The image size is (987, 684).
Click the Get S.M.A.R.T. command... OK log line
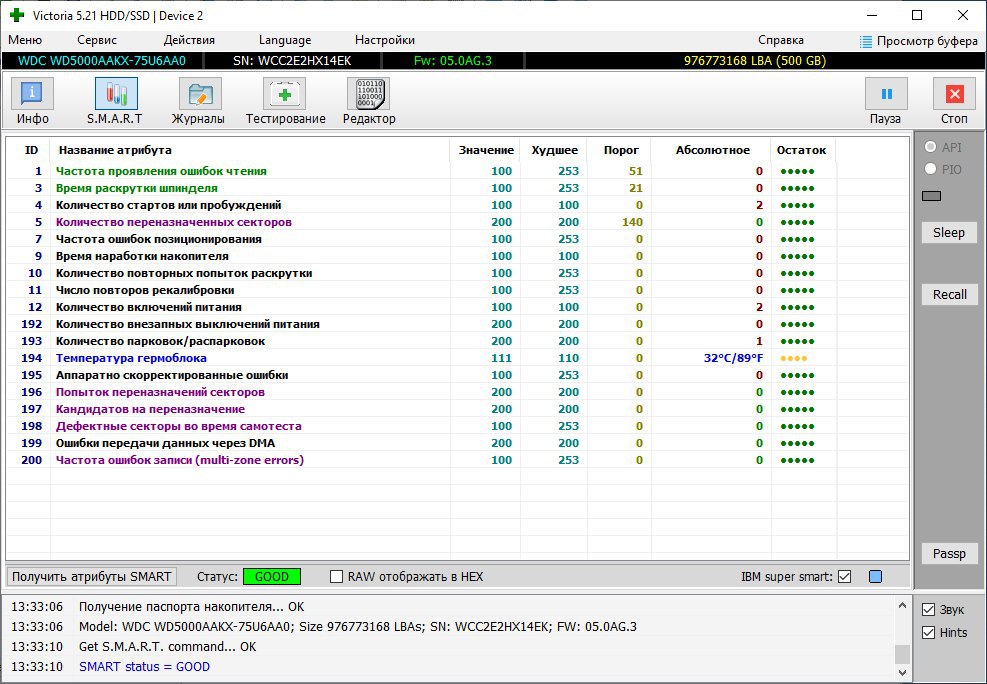tap(167, 646)
